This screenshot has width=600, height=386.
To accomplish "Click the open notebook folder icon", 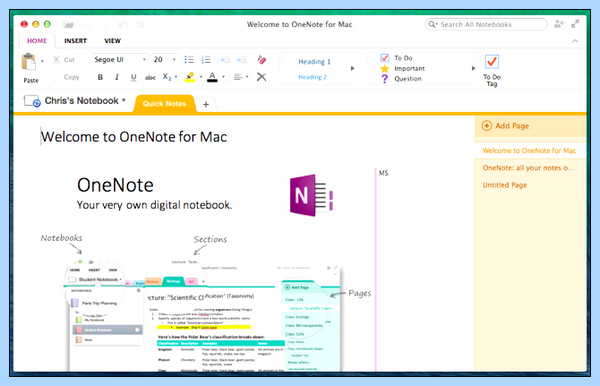I will pyautogui.click(x=68, y=24).
